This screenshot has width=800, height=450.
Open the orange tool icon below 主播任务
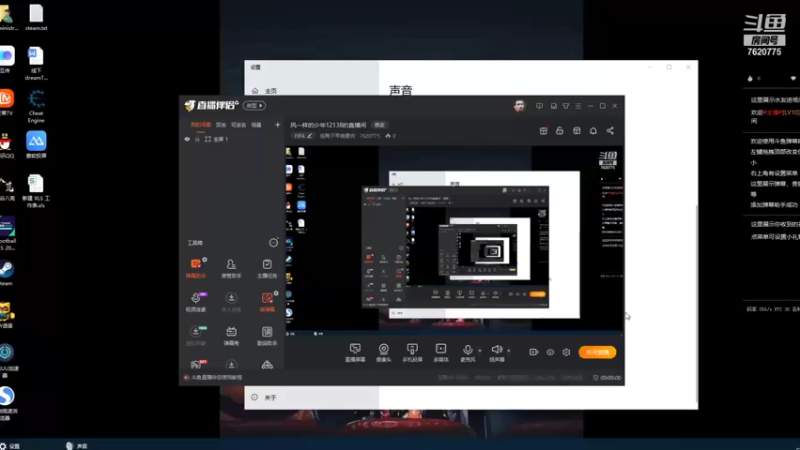point(267,302)
